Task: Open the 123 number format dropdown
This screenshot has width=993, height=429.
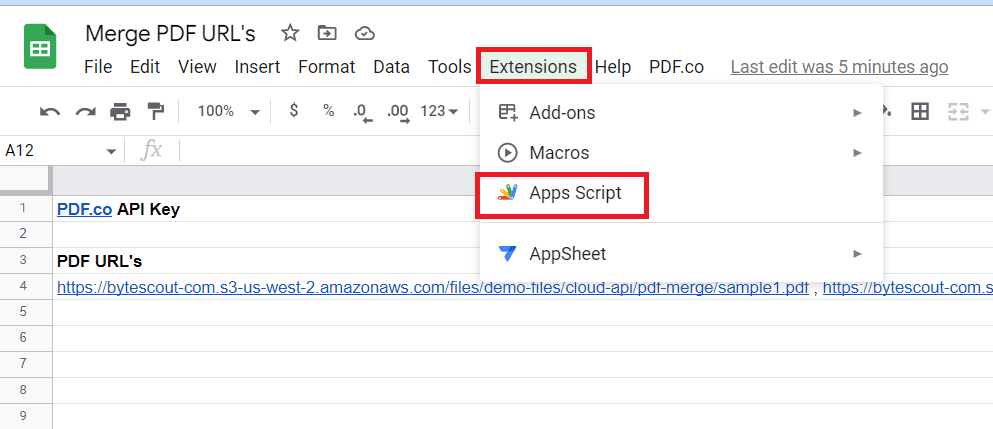Action: 440,112
